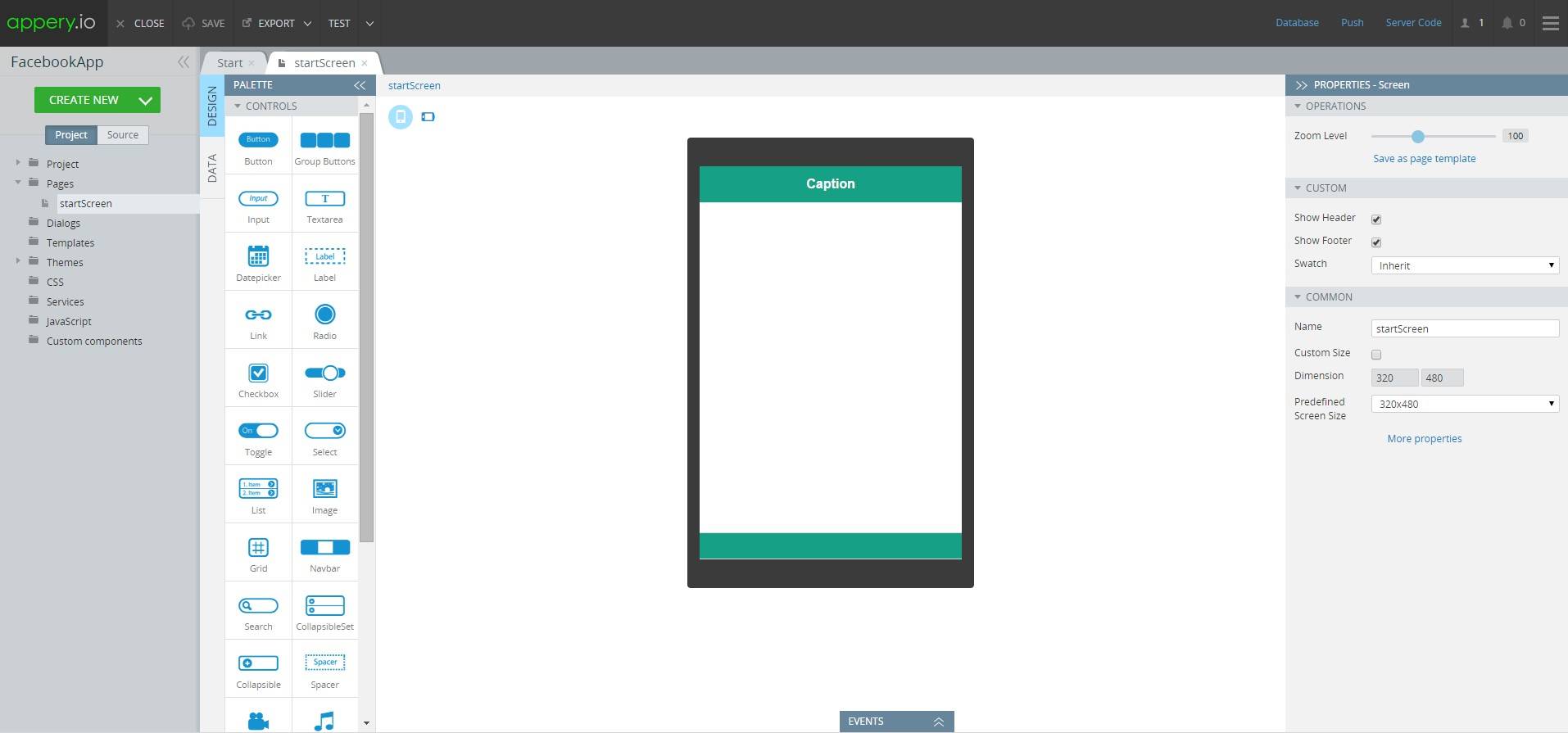Click the More properties link
Image resolution: width=1568 pixels, height=733 pixels.
point(1424,439)
